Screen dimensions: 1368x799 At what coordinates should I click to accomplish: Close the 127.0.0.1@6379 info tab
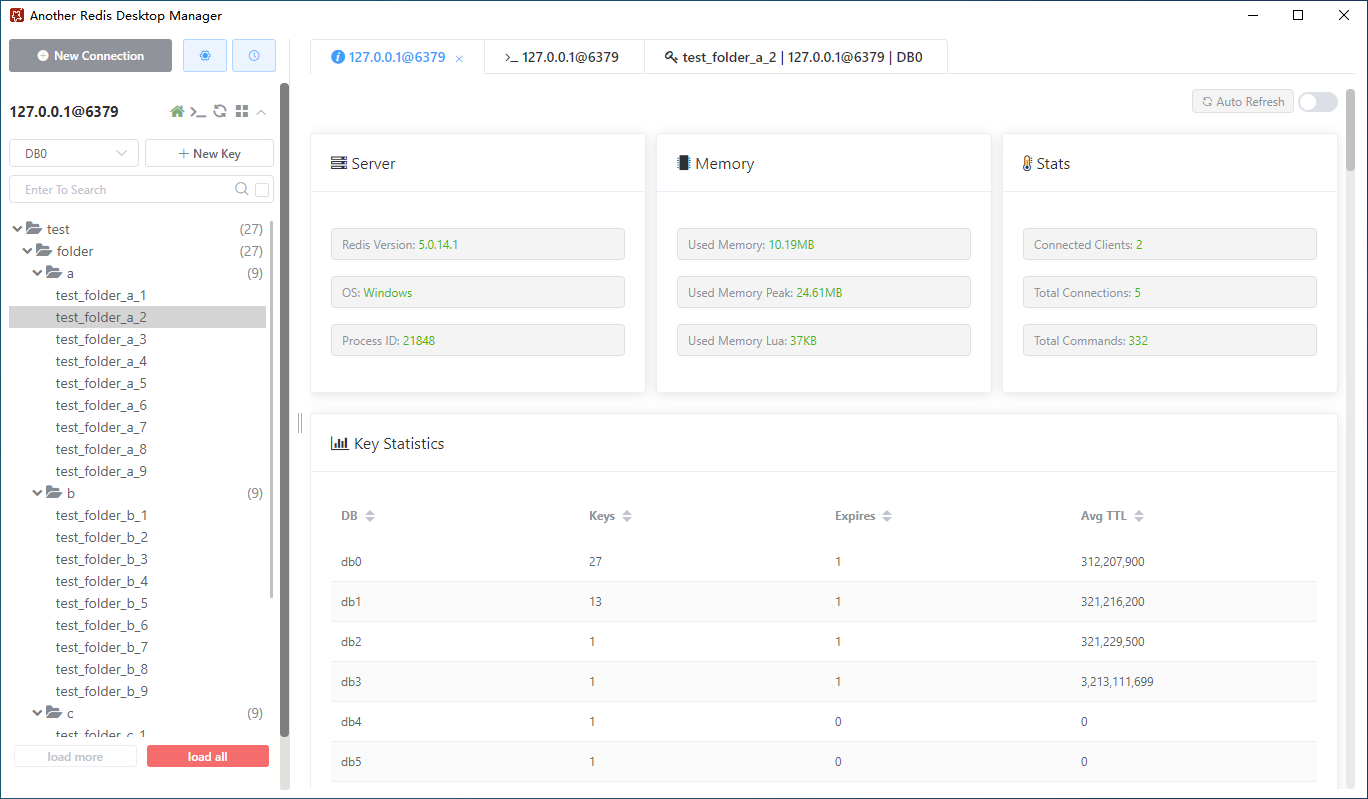459,58
